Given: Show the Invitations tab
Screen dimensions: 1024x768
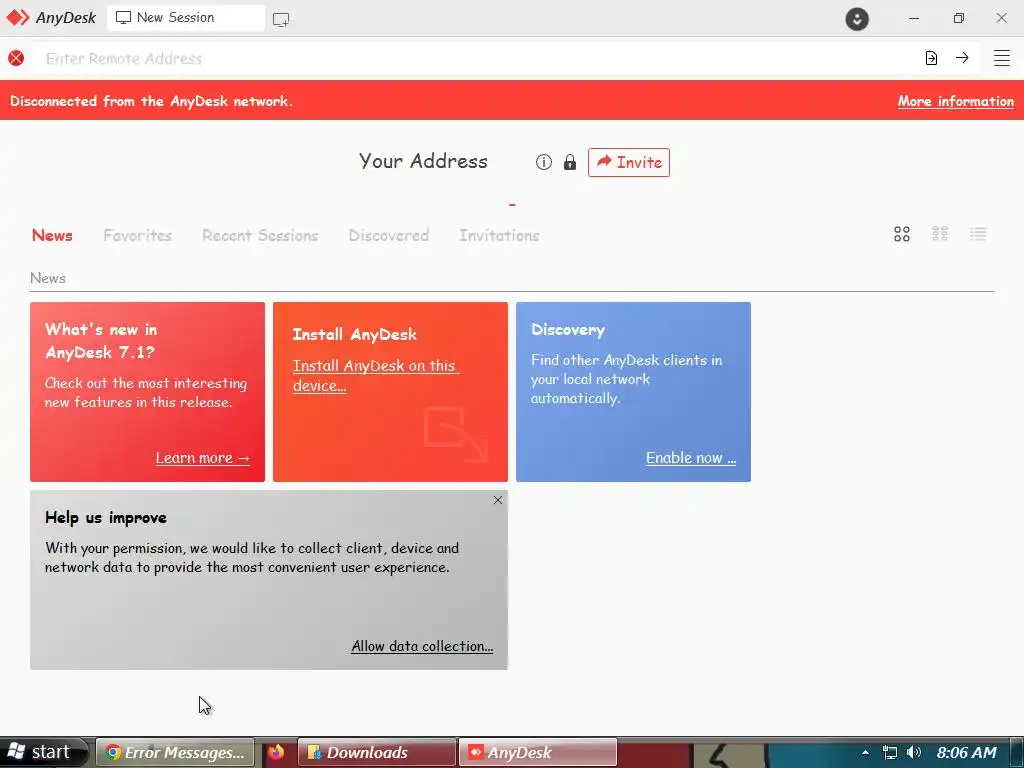Looking at the screenshot, I should (499, 235).
